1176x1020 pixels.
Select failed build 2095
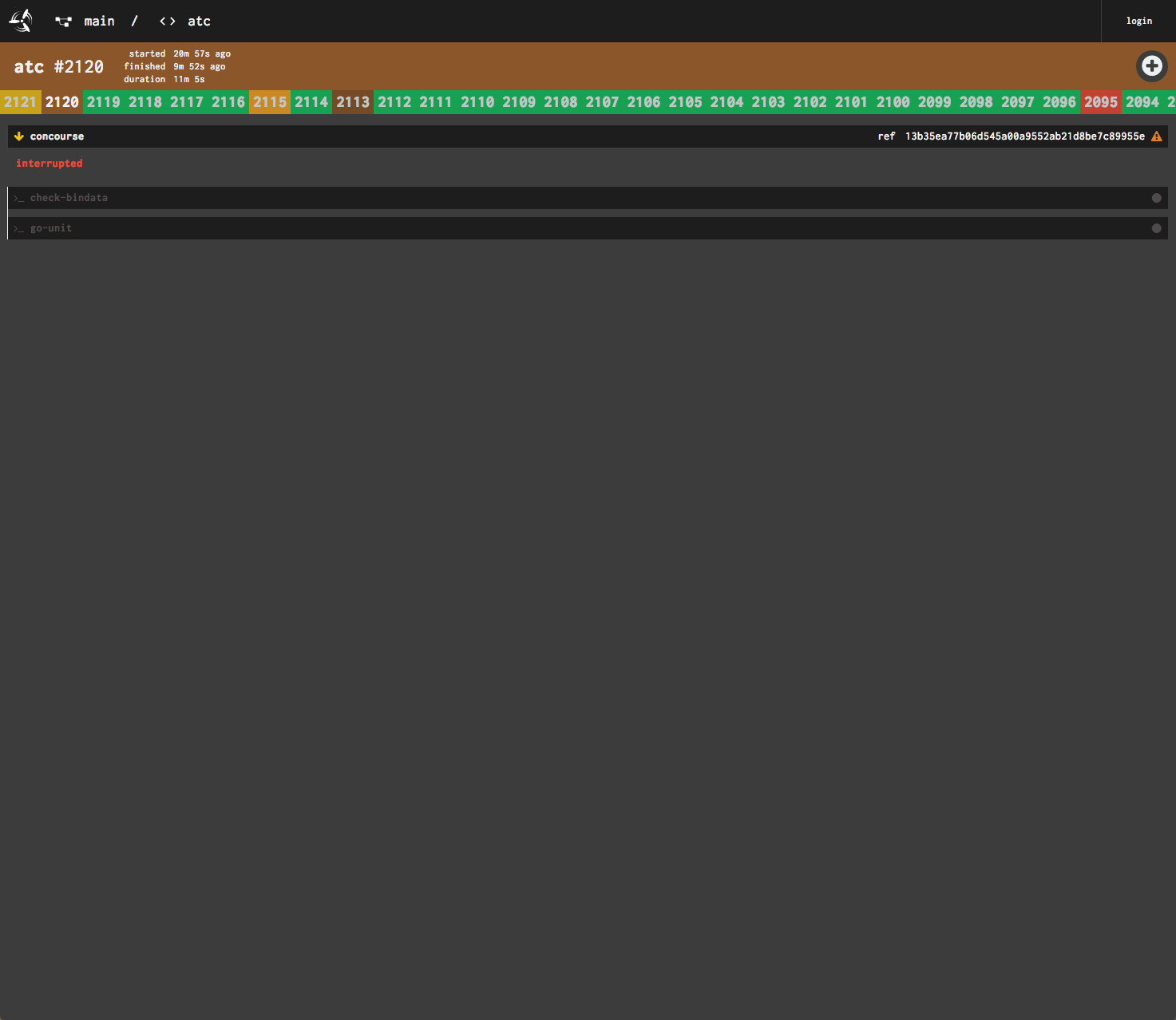[1100, 102]
